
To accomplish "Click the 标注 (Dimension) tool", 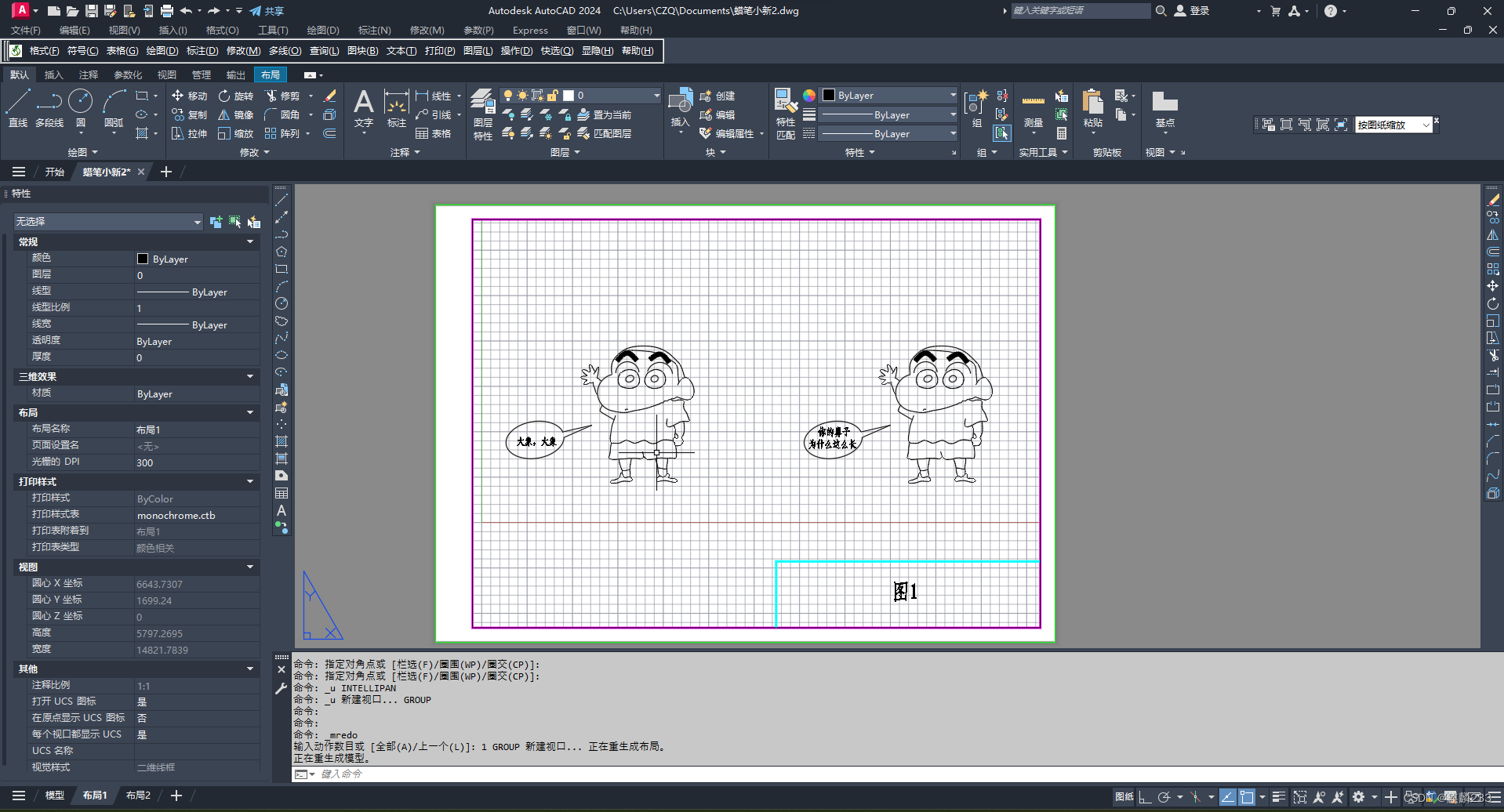I will [397, 108].
